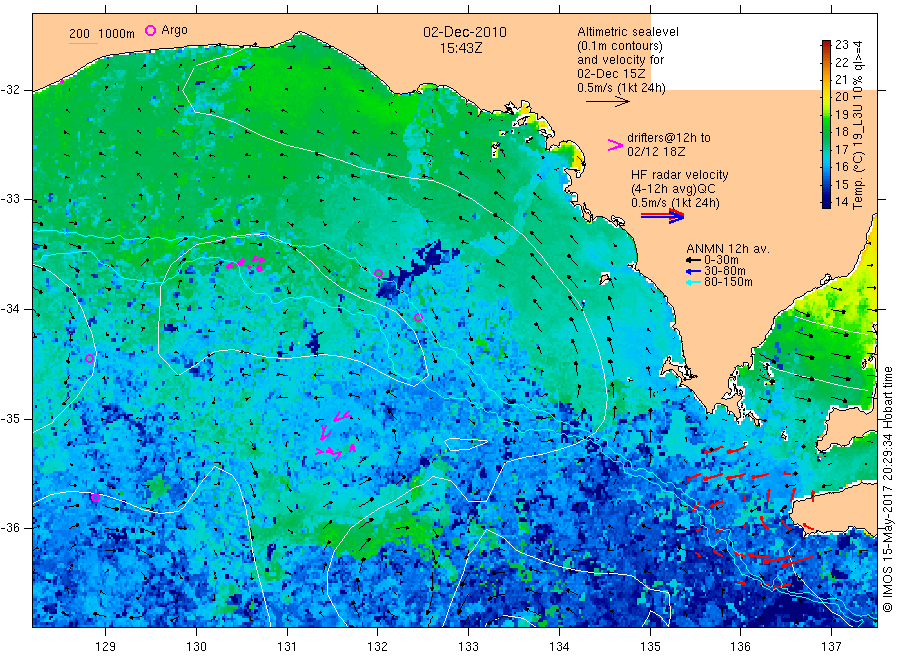Click the date text '02-Dec-2010'

click(465, 32)
